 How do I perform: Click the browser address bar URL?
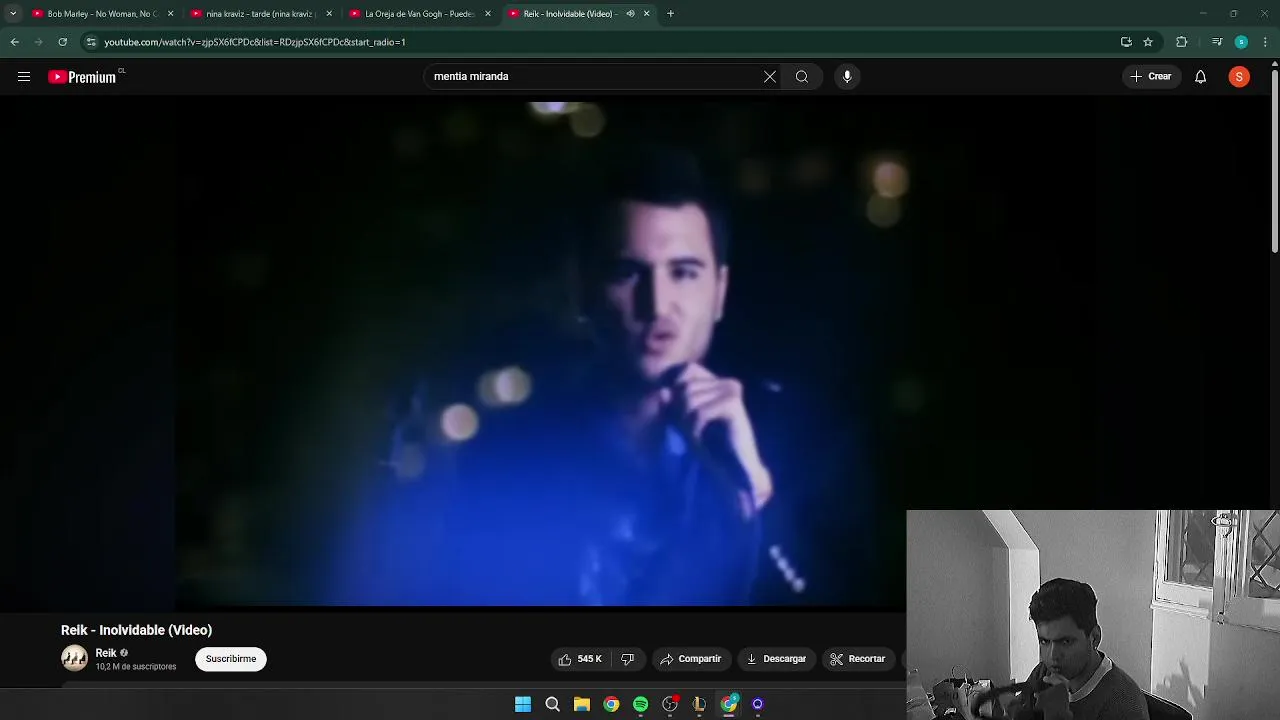coord(255,42)
